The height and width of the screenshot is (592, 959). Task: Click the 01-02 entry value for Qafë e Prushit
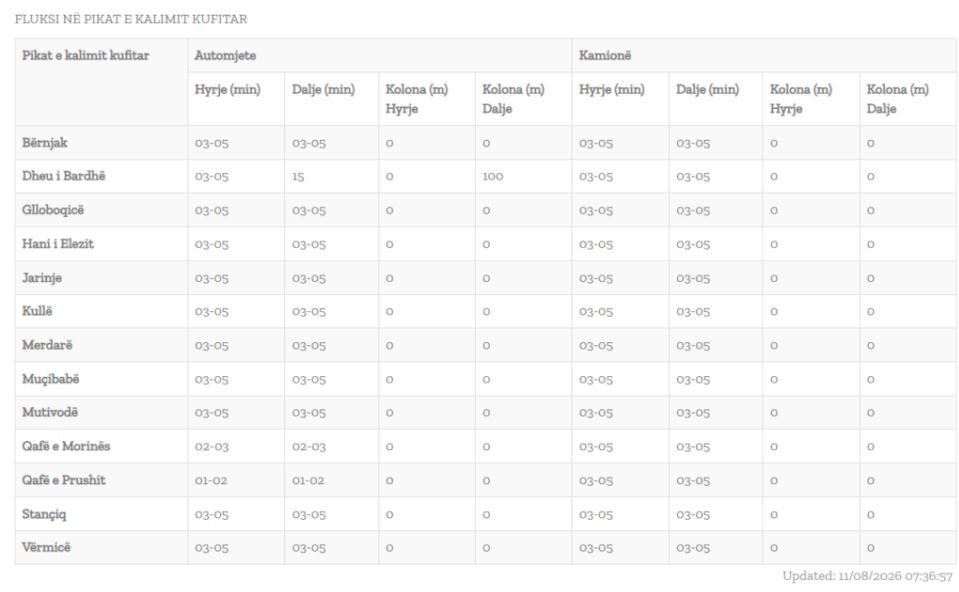[x=211, y=481]
